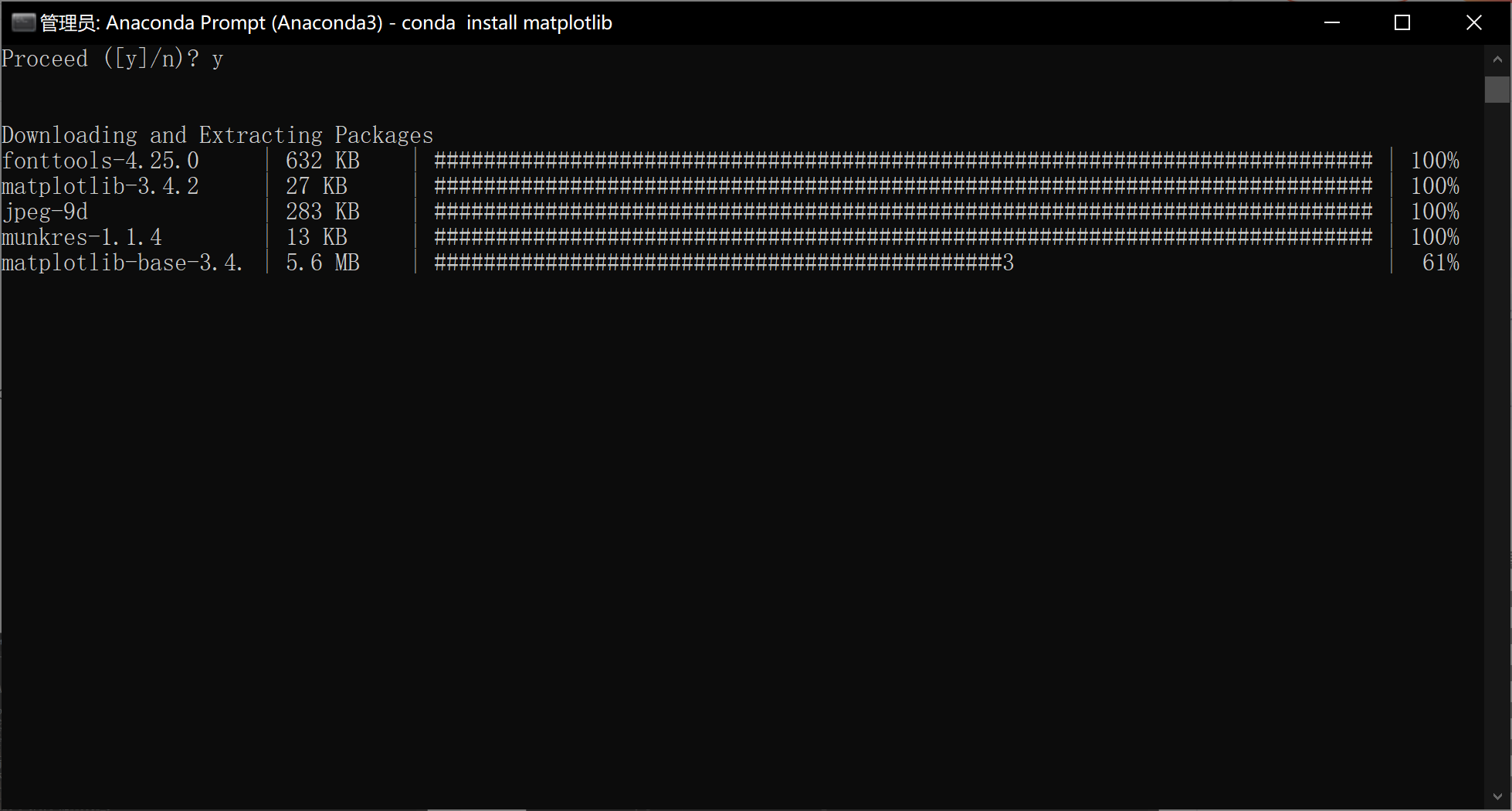Click the '632 KB' size value

[x=323, y=161]
